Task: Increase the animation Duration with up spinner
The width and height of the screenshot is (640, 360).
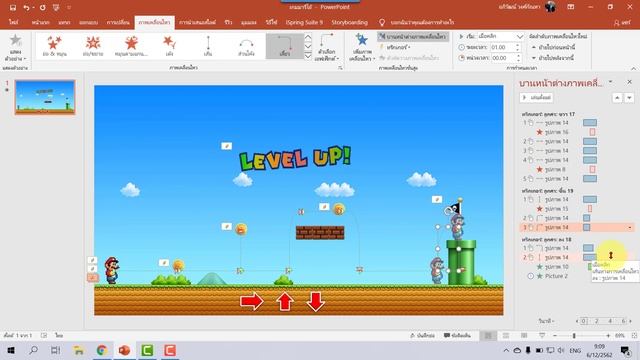Action: click(x=519, y=45)
